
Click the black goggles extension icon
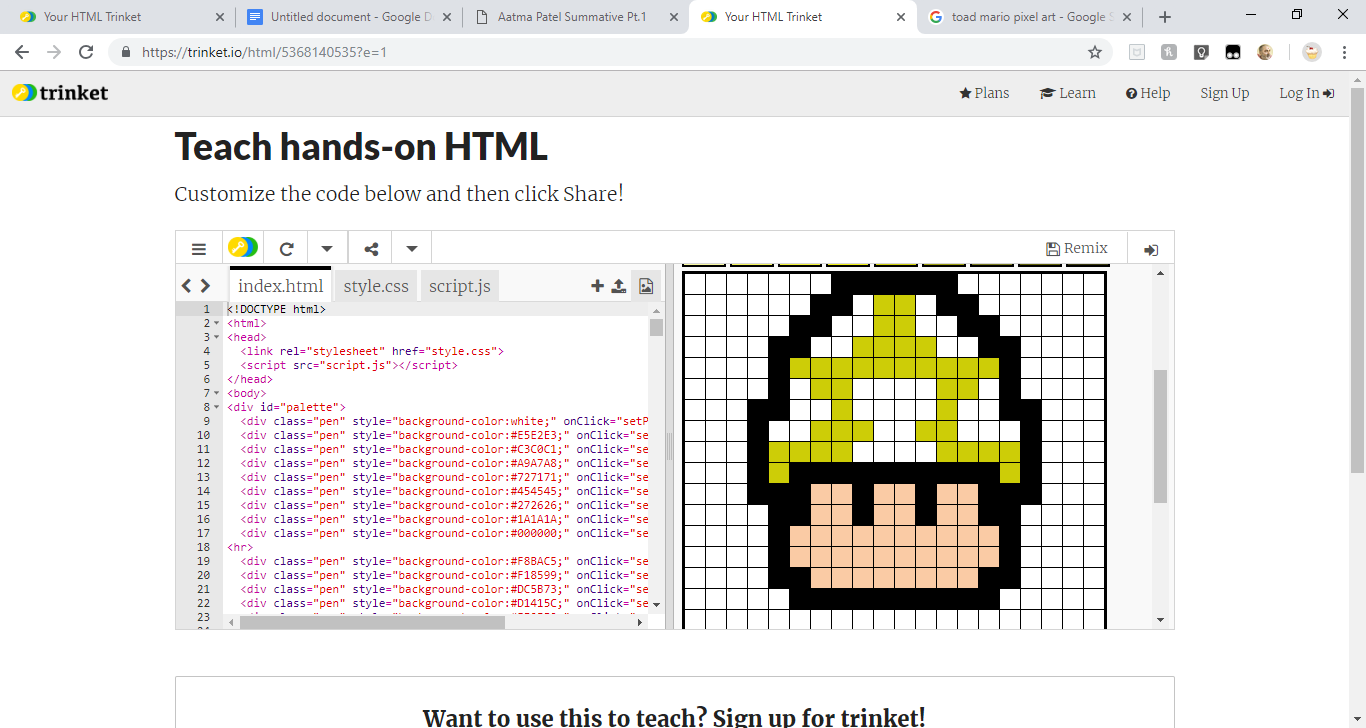coord(1233,52)
